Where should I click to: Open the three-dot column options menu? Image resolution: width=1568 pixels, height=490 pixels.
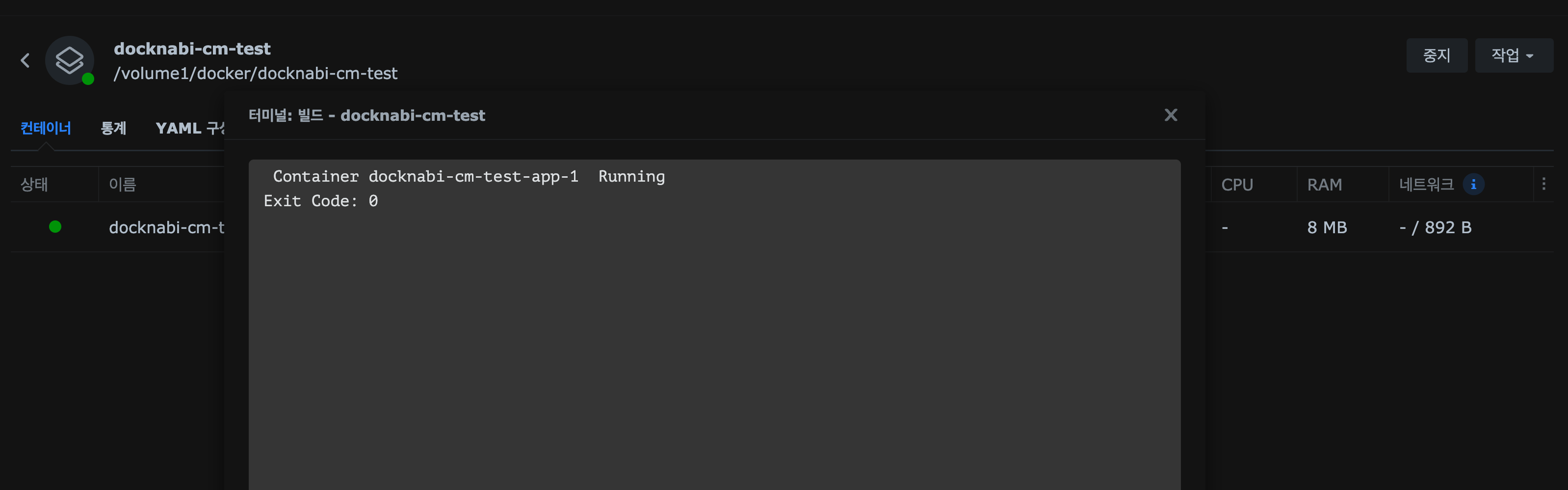tap(1543, 184)
